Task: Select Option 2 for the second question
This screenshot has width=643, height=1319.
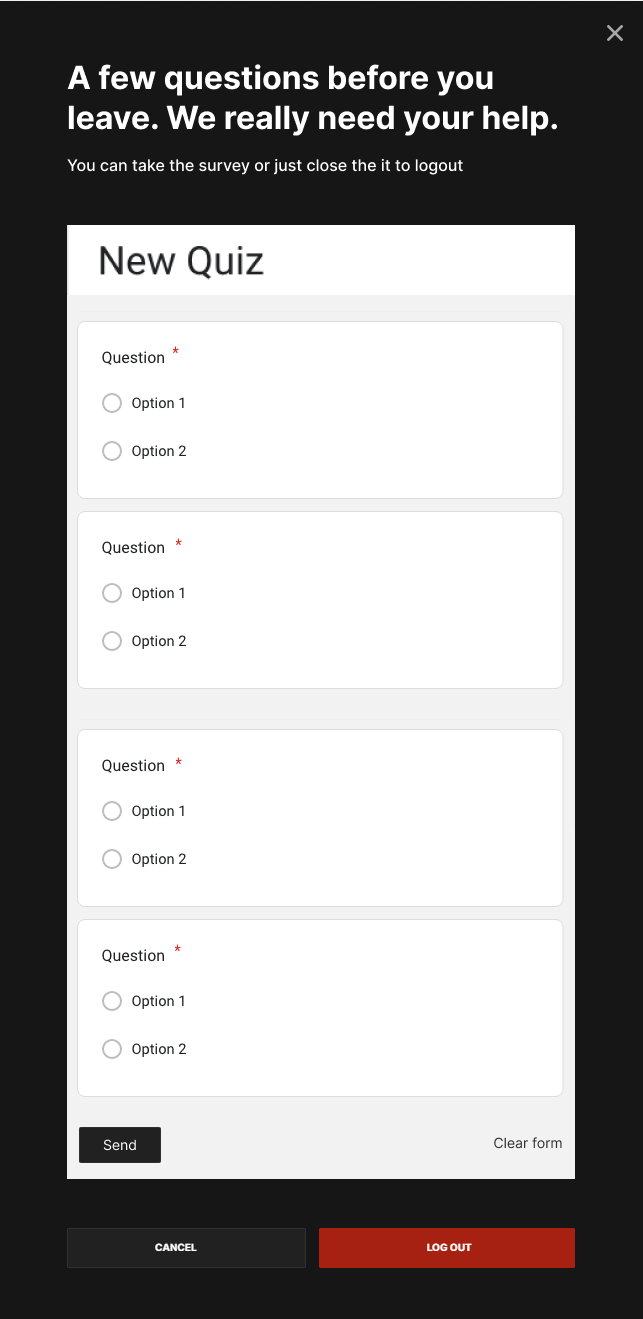Action: [112, 641]
